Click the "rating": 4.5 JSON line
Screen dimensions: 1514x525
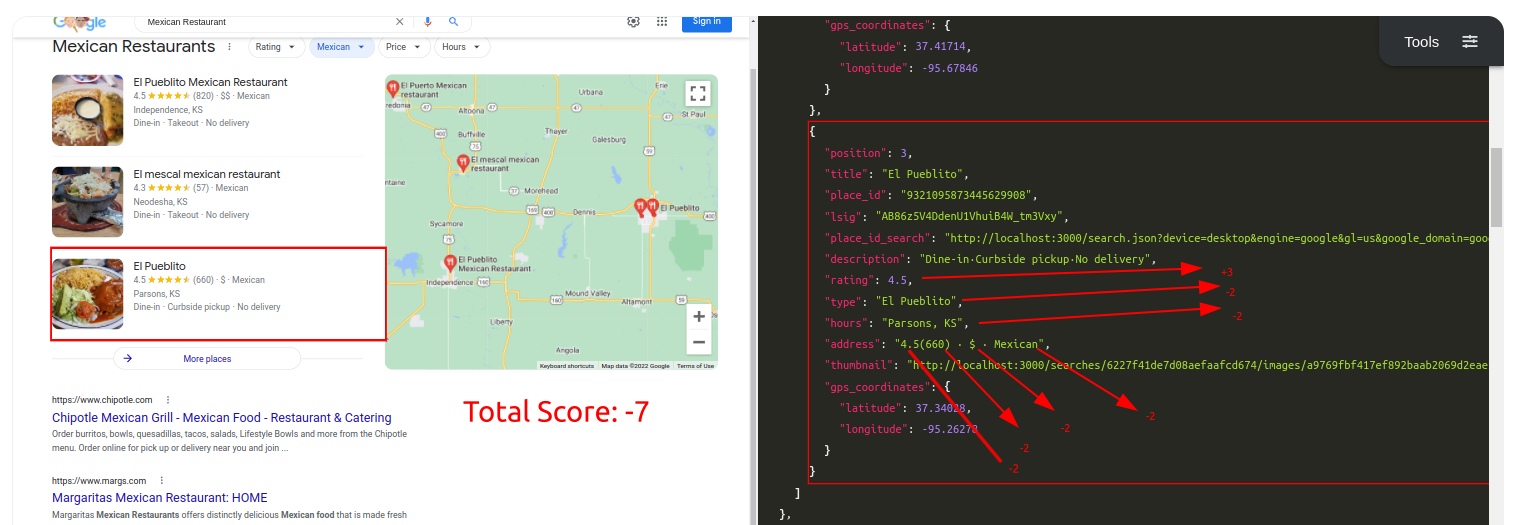coord(868,280)
